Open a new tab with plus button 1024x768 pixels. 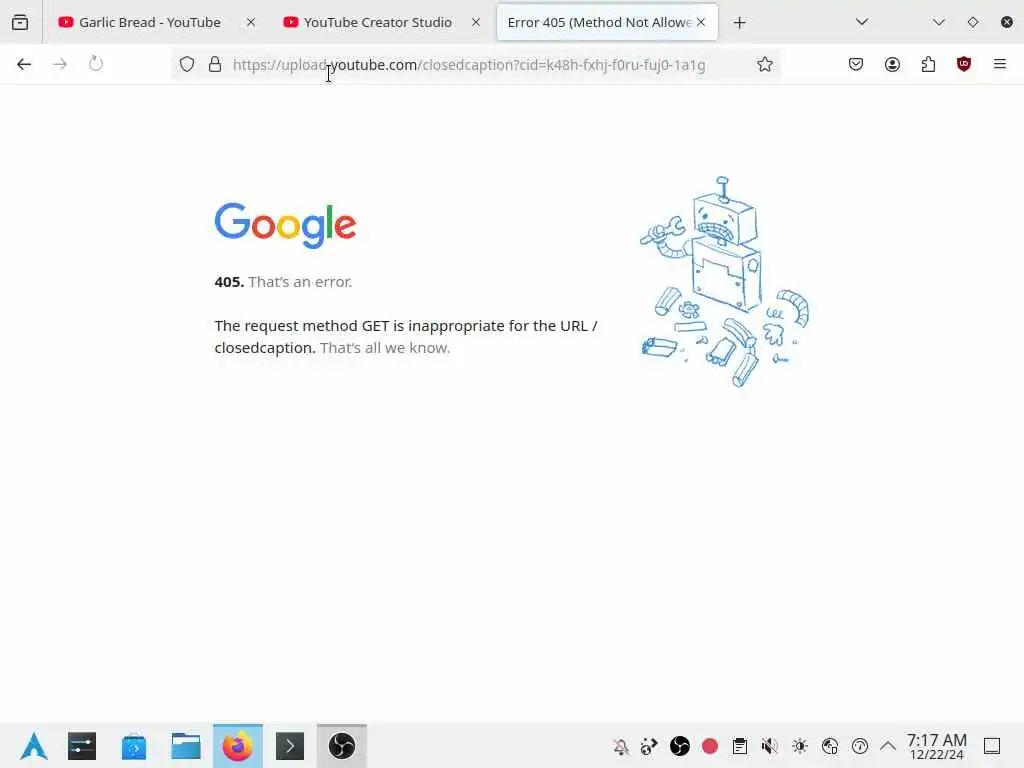[x=739, y=23]
